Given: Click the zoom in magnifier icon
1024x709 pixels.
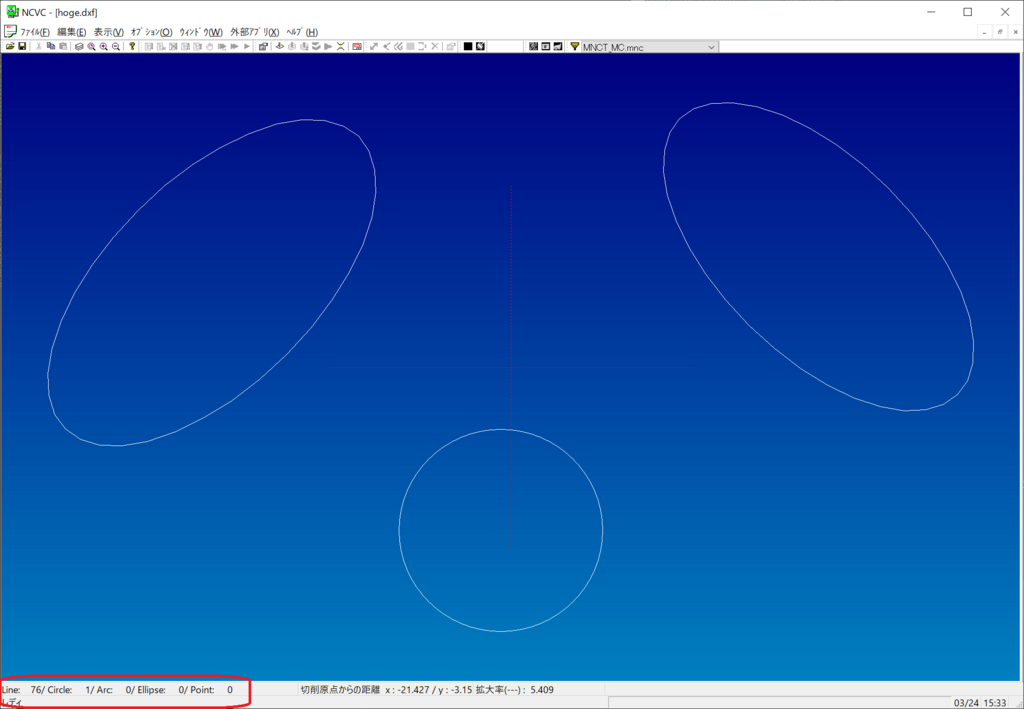Looking at the screenshot, I should point(103,46).
